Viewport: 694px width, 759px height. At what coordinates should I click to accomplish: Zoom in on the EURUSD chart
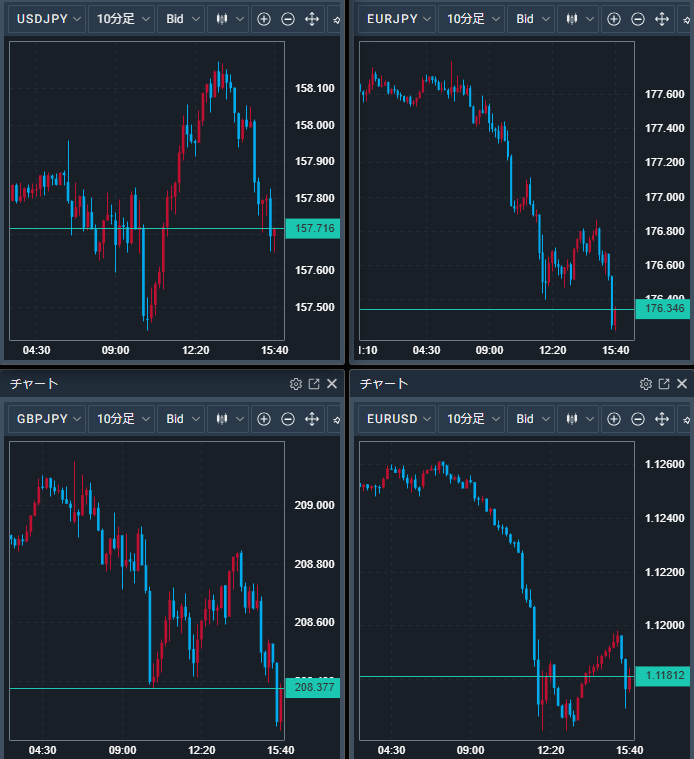(614, 419)
